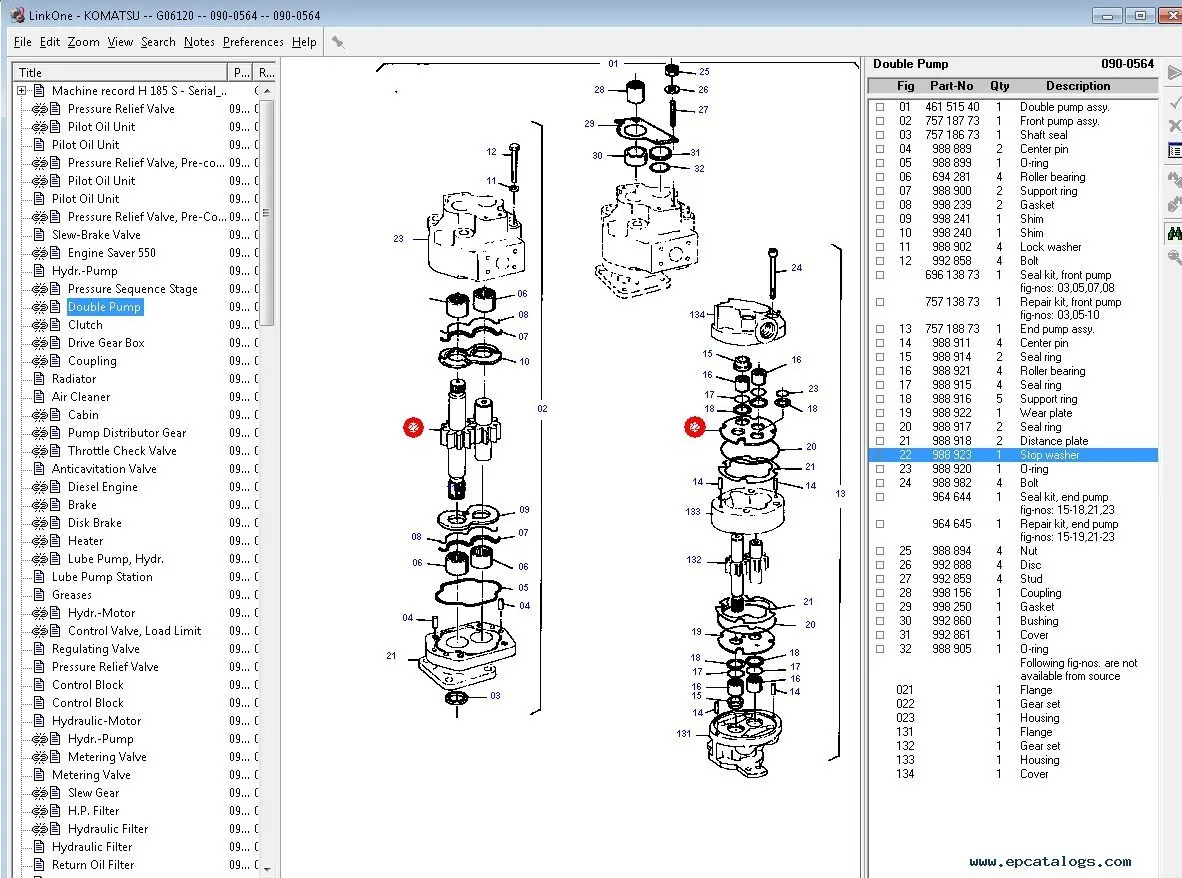Click scroll up arrow of Title tree
Screen dimensions: 1182x878
point(267,90)
